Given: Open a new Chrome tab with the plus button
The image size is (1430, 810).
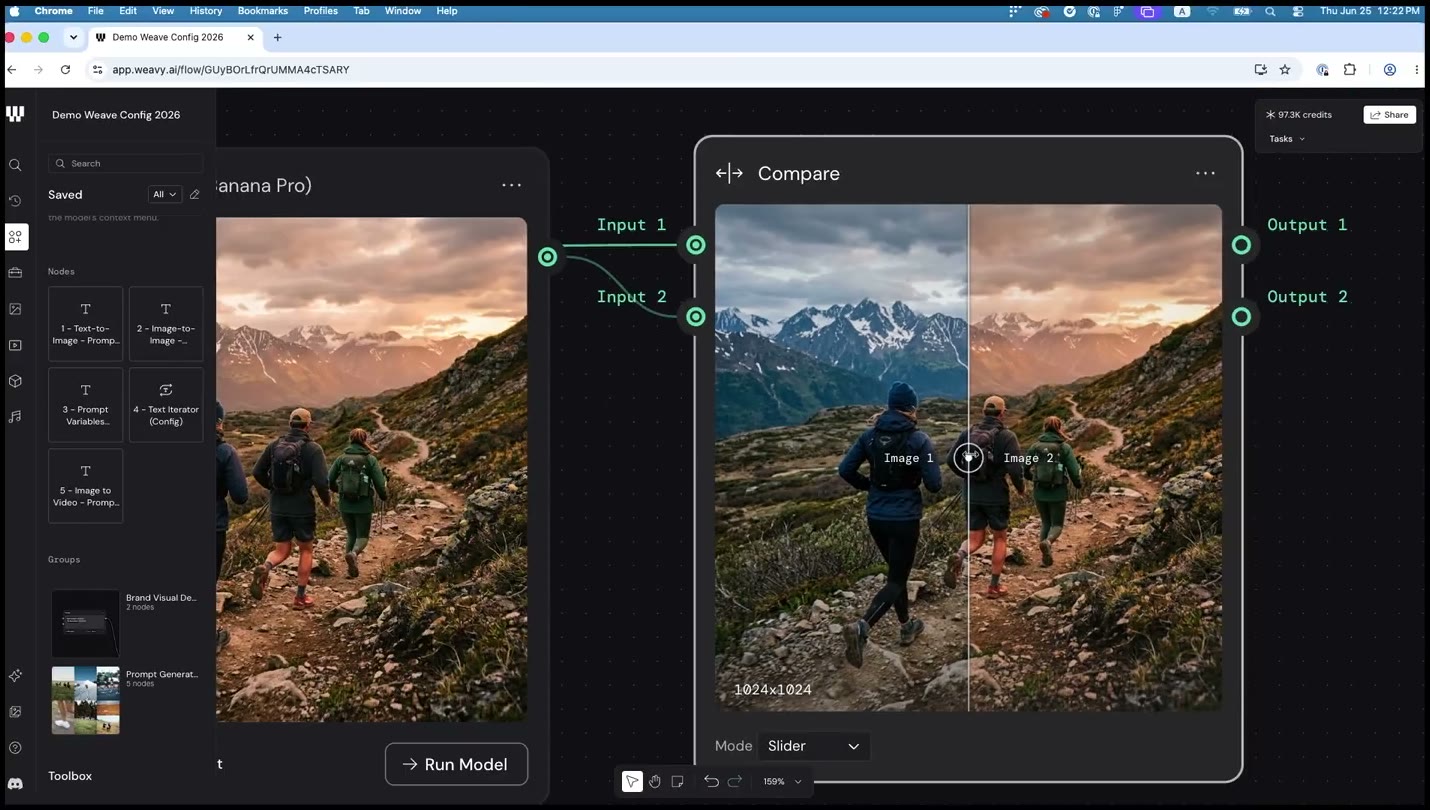Looking at the screenshot, I should (x=277, y=37).
